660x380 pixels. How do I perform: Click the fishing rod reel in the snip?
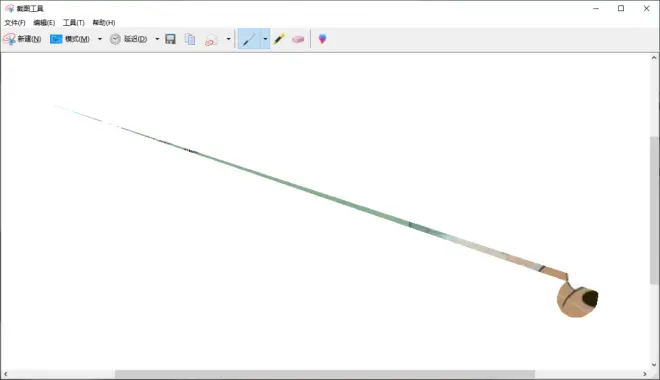[577, 298]
